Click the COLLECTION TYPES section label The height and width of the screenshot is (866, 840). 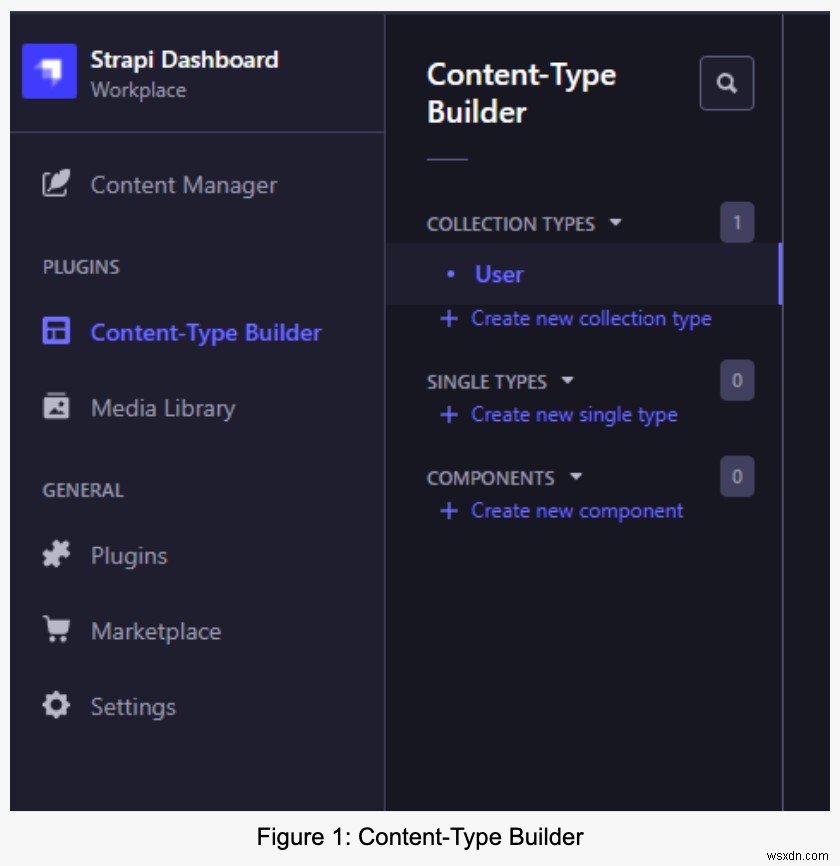pyautogui.click(x=510, y=224)
